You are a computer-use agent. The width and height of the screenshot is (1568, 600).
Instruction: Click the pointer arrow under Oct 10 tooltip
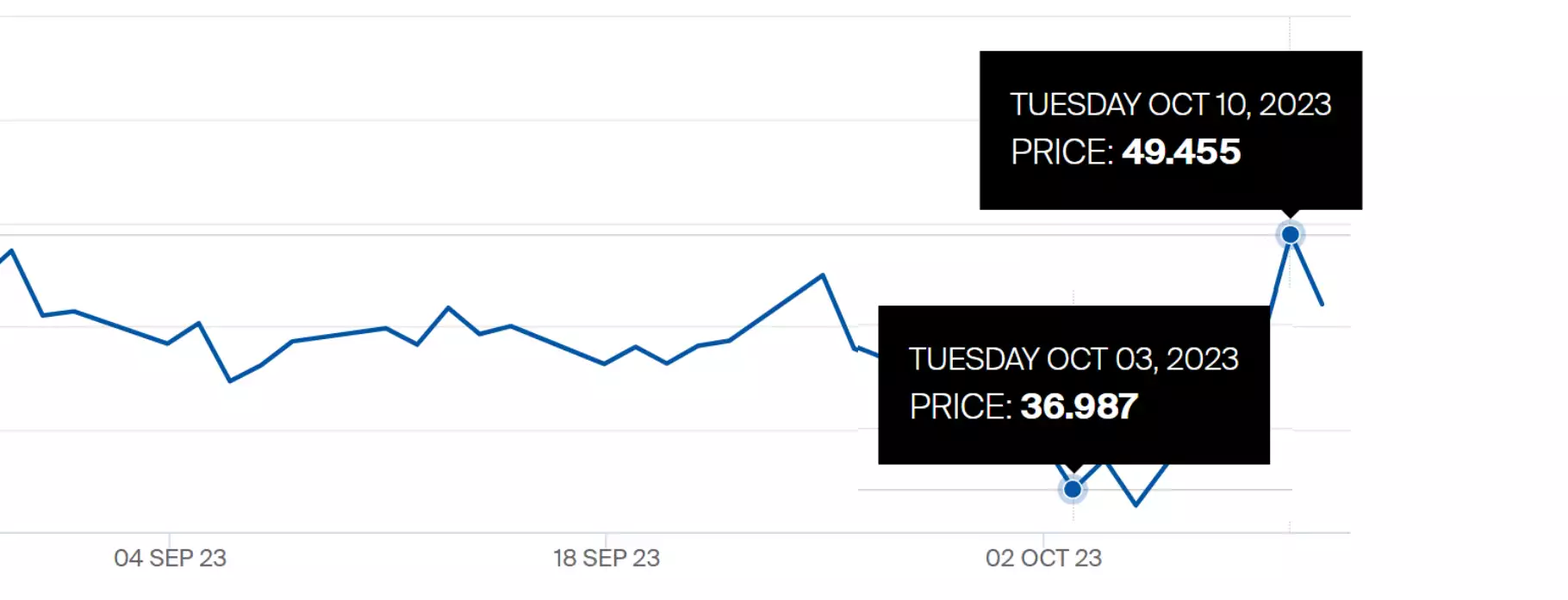tap(1290, 213)
